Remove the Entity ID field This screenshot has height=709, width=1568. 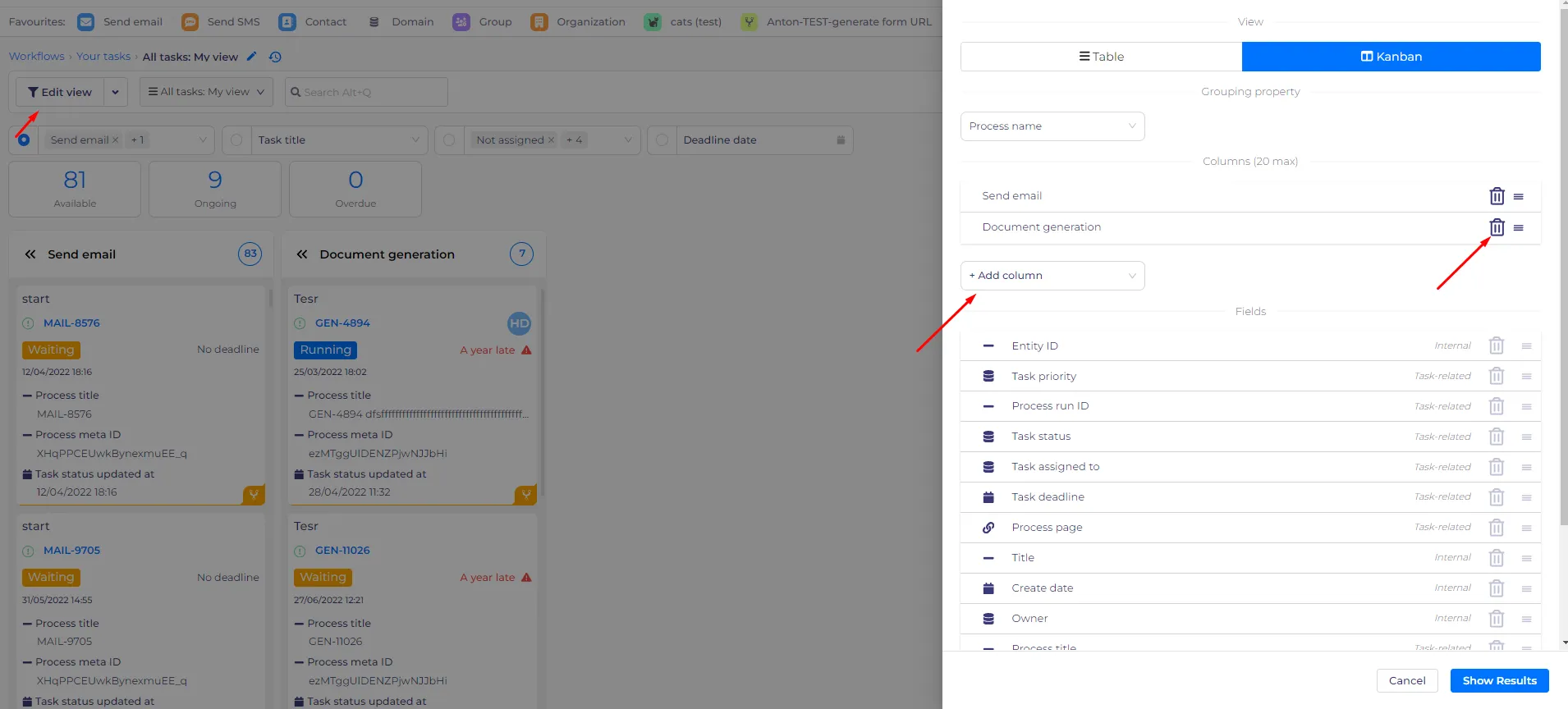pos(1497,346)
